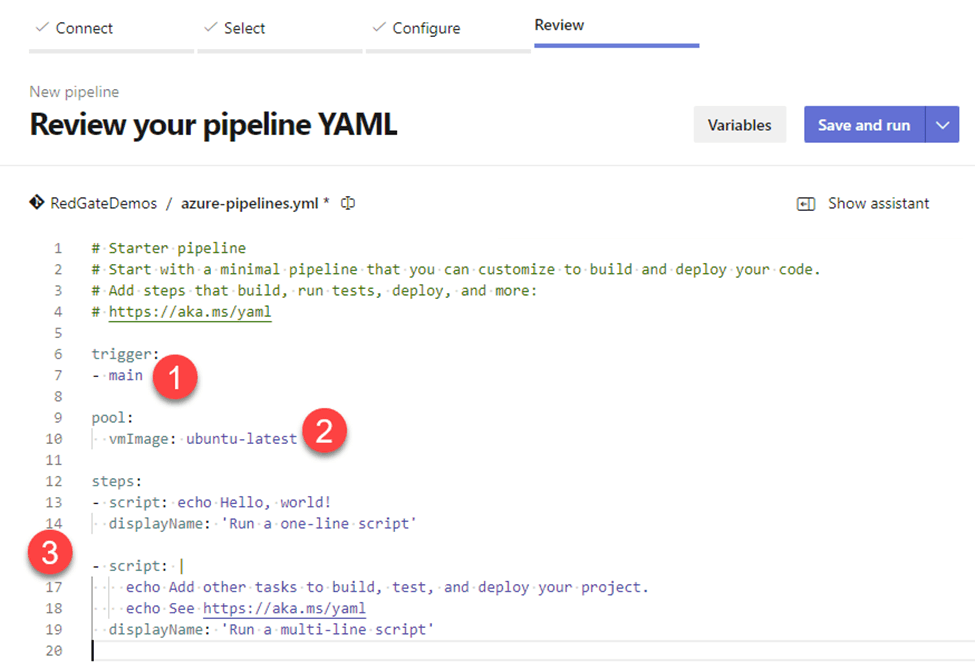Follow the aka.ms/yaml link on line 18
The image size is (975, 669).
[x=283, y=609]
